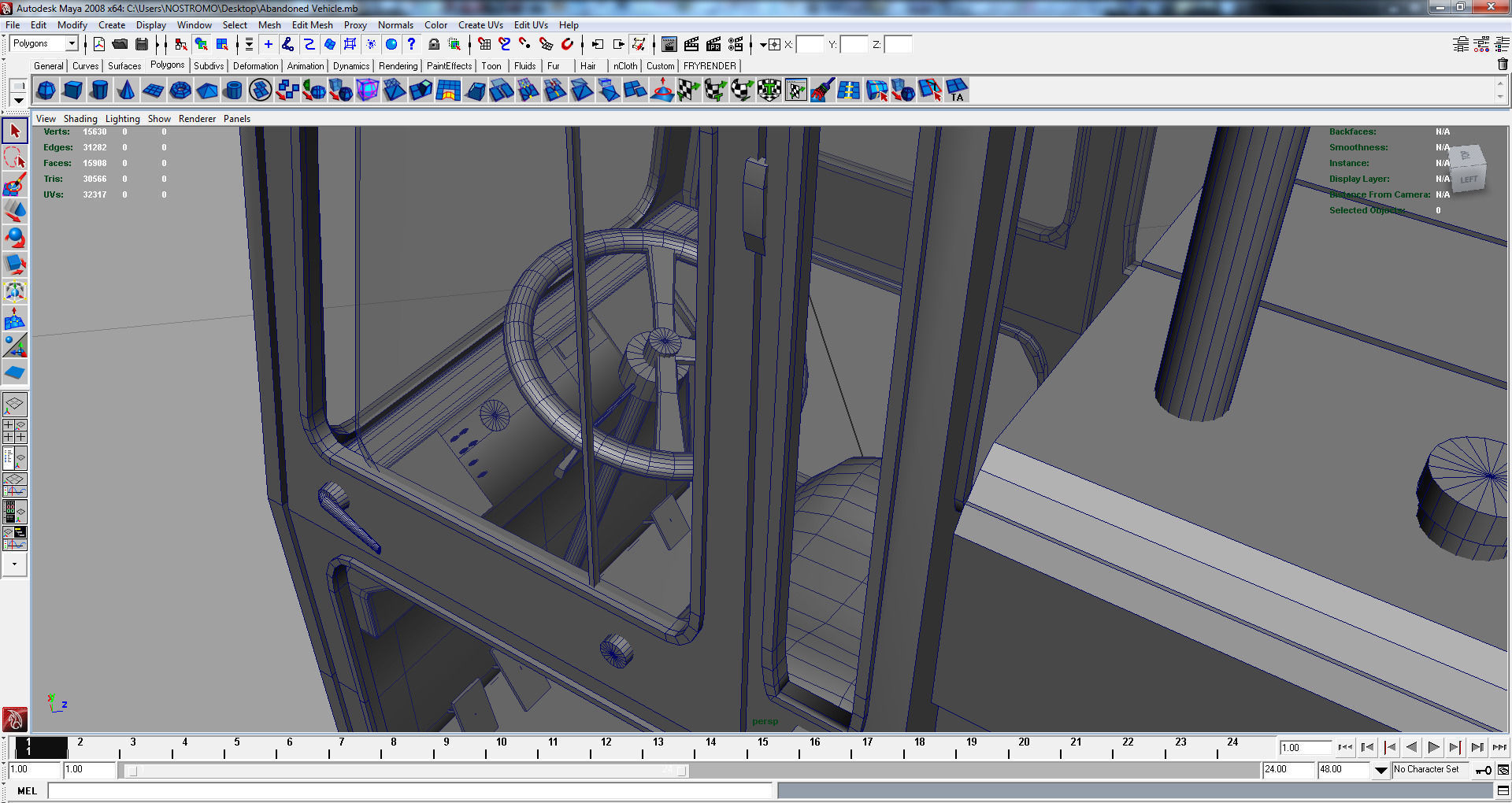Play the animation forwards
This screenshot has height=803, width=1512.
[x=1433, y=748]
